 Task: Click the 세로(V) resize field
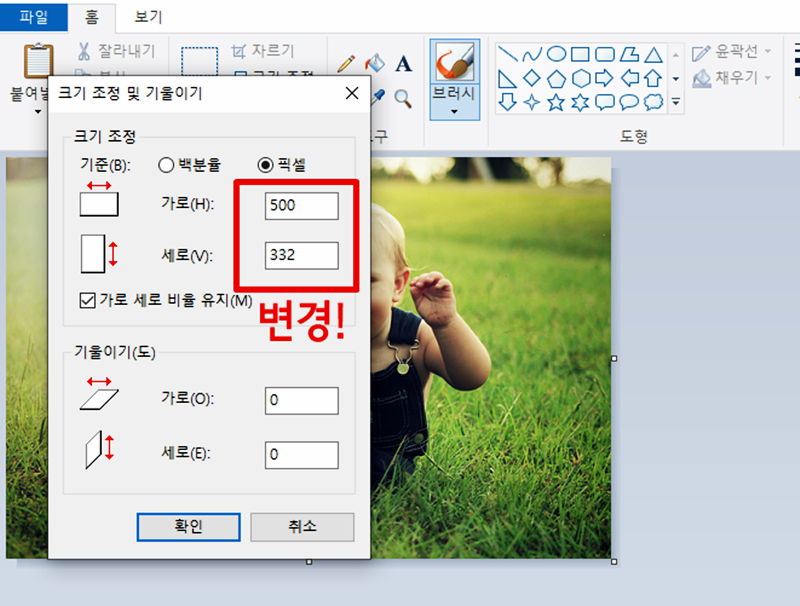[x=302, y=255]
